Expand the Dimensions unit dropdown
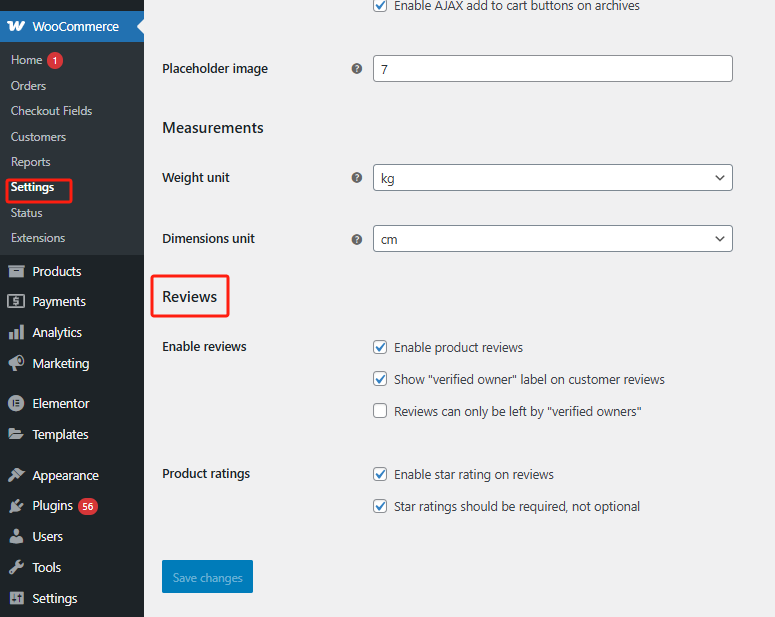 (552, 239)
